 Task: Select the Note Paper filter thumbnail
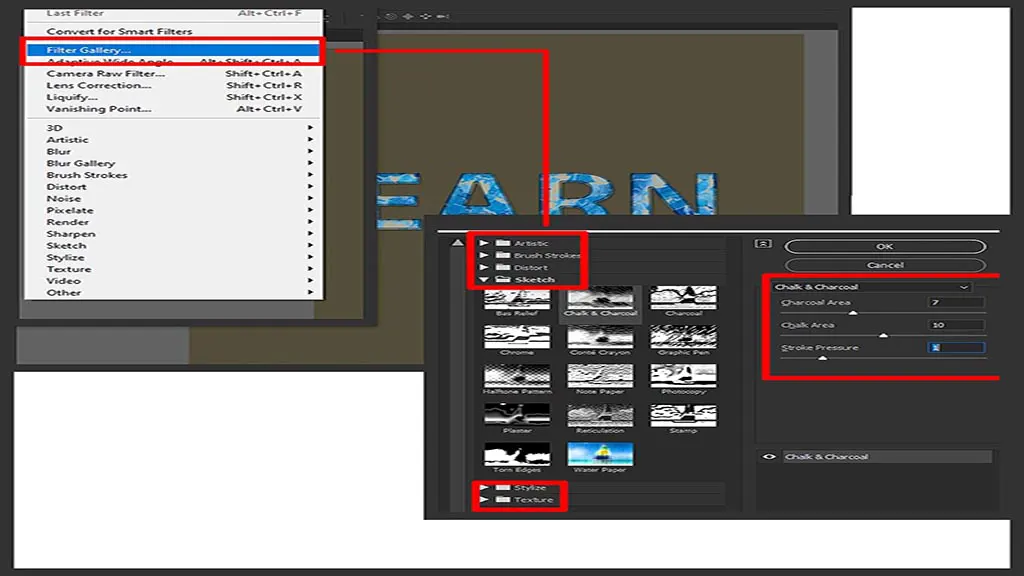tap(600, 380)
